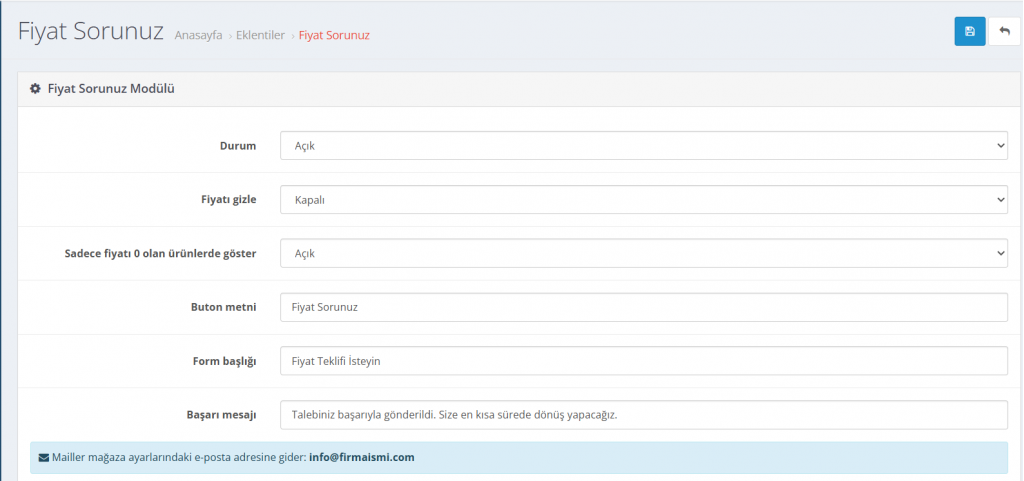Click the blue save icon button
1024x481 pixels.
point(969,32)
